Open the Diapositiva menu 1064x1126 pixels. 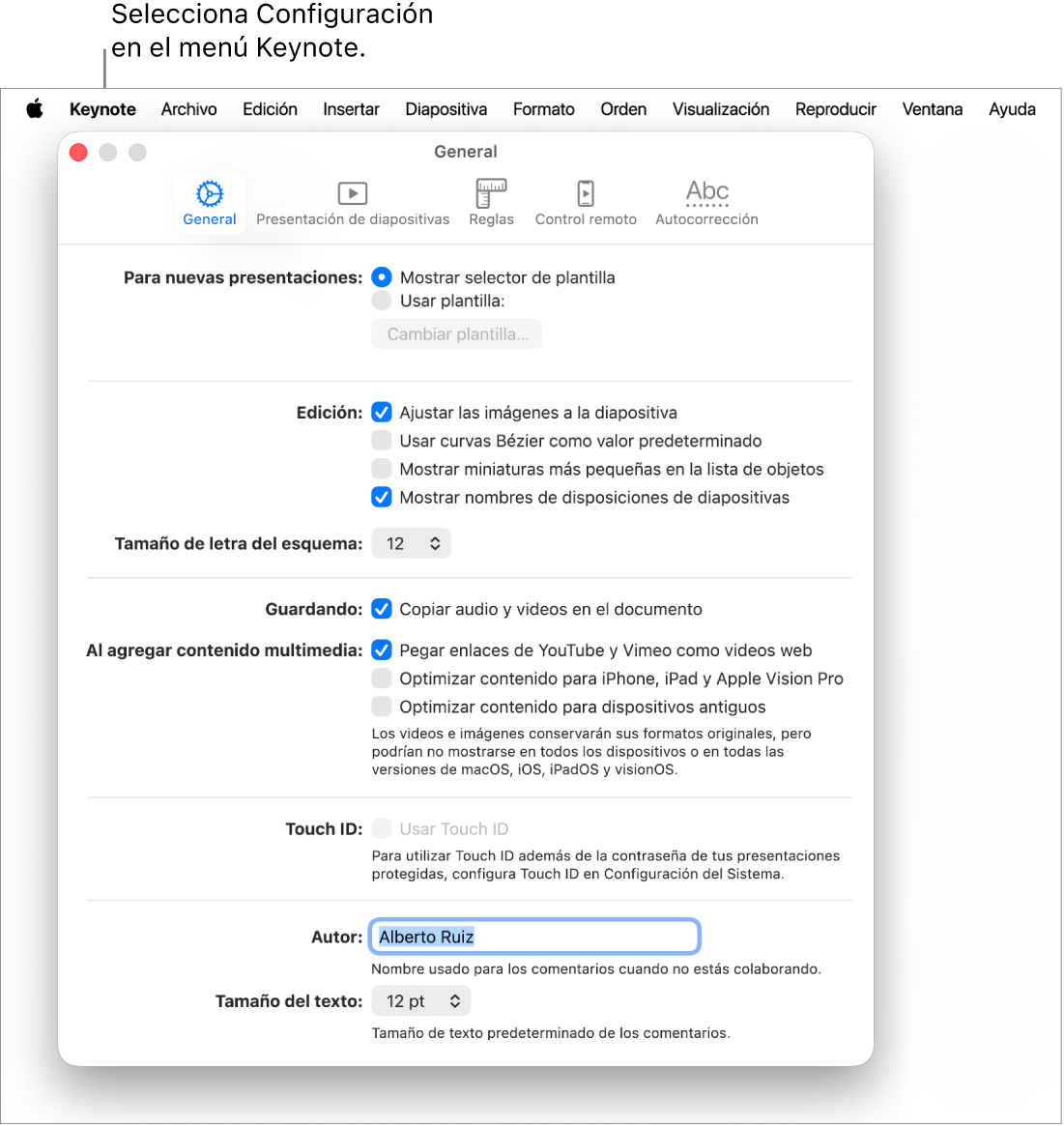click(446, 109)
